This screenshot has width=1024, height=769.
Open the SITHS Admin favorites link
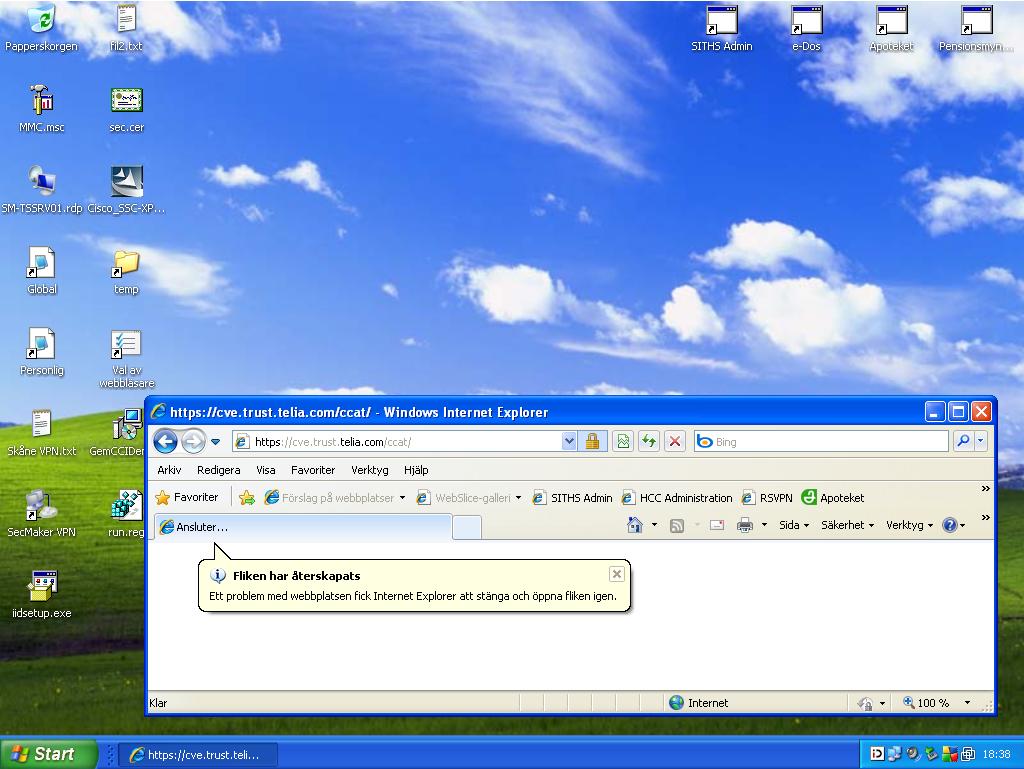coord(572,498)
